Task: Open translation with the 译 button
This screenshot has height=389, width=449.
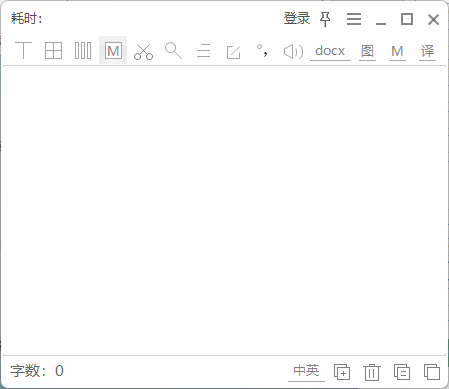Action: coord(427,51)
